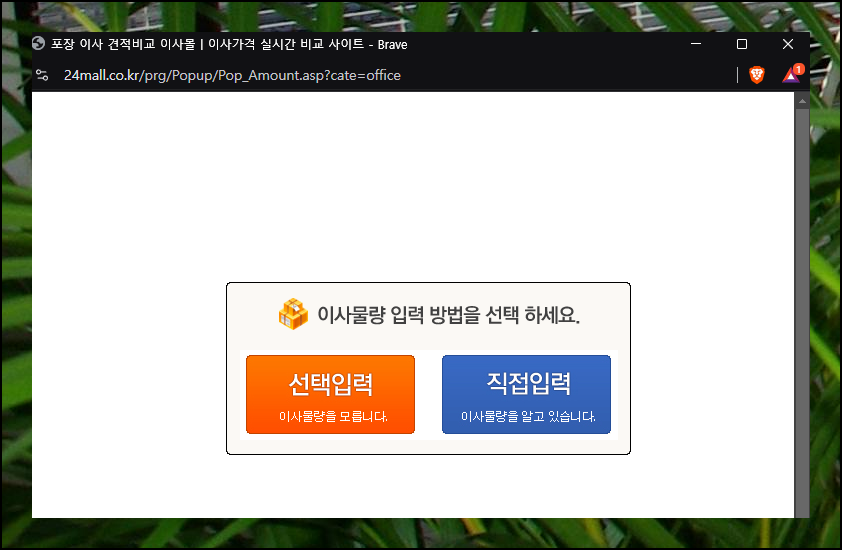Image resolution: width=842 pixels, height=550 pixels.
Task: Open Brave Shields lion icon
Action: click(x=757, y=75)
